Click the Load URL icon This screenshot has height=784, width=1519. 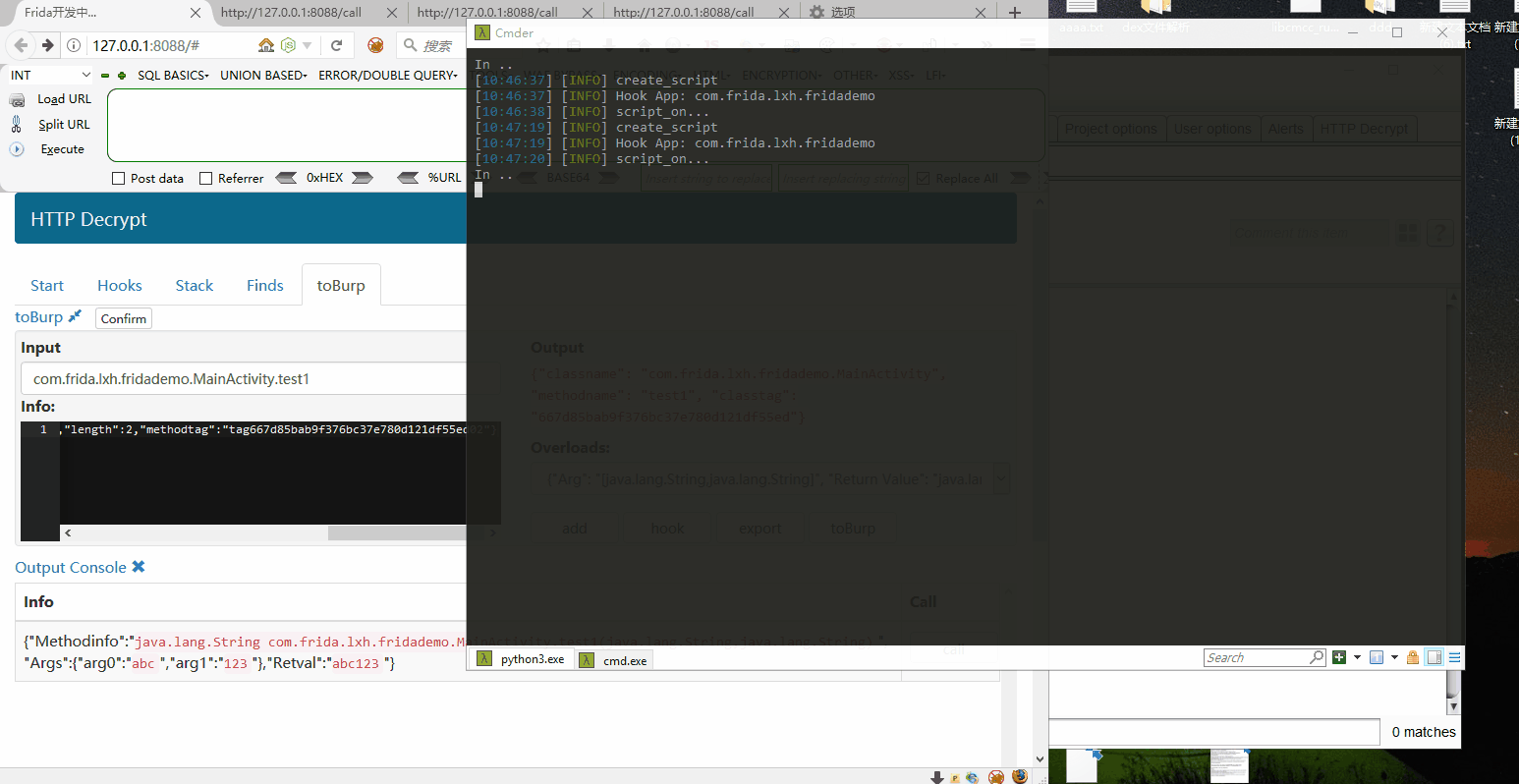click(x=17, y=100)
